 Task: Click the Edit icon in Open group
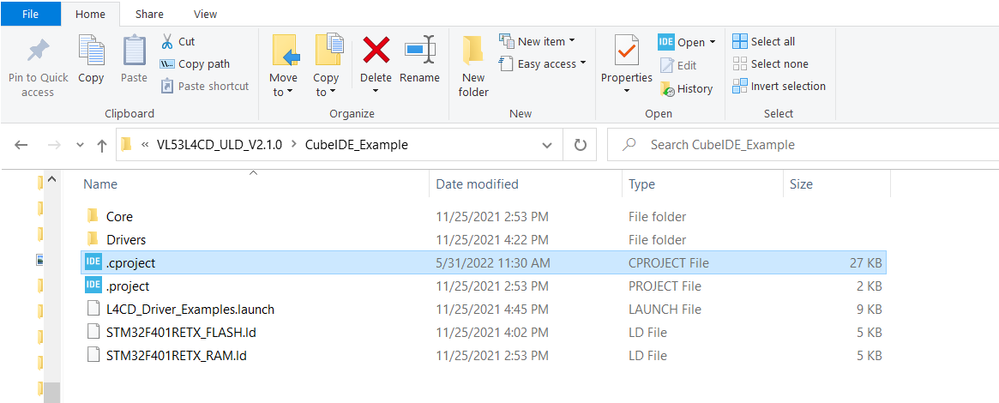pyautogui.click(x=666, y=66)
